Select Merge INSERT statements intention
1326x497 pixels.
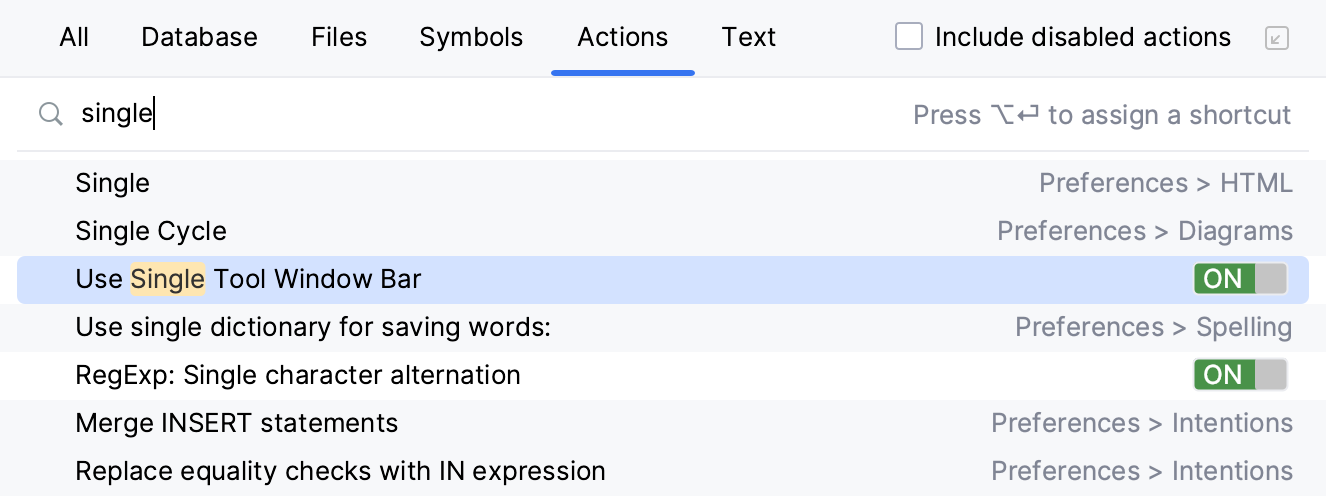tap(237, 423)
